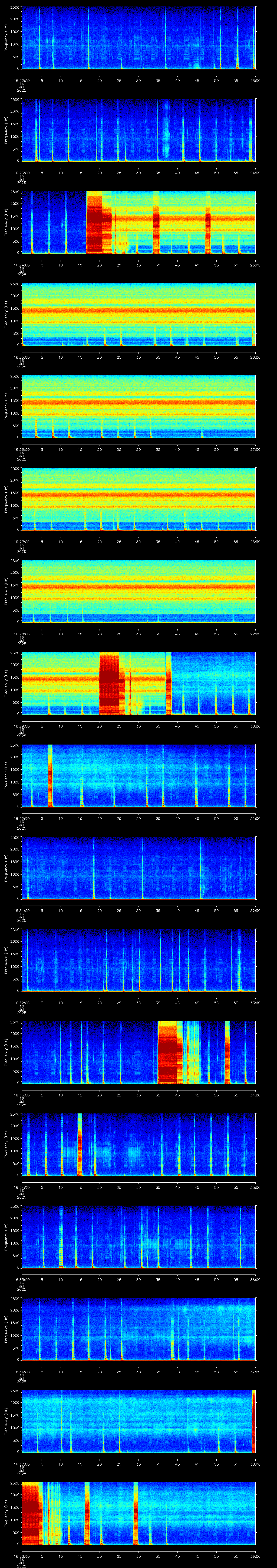The image size is (277, 1568).
Task: Select the spectrogram panel starting at 16:30:00
Action: pyautogui.click(x=138, y=775)
